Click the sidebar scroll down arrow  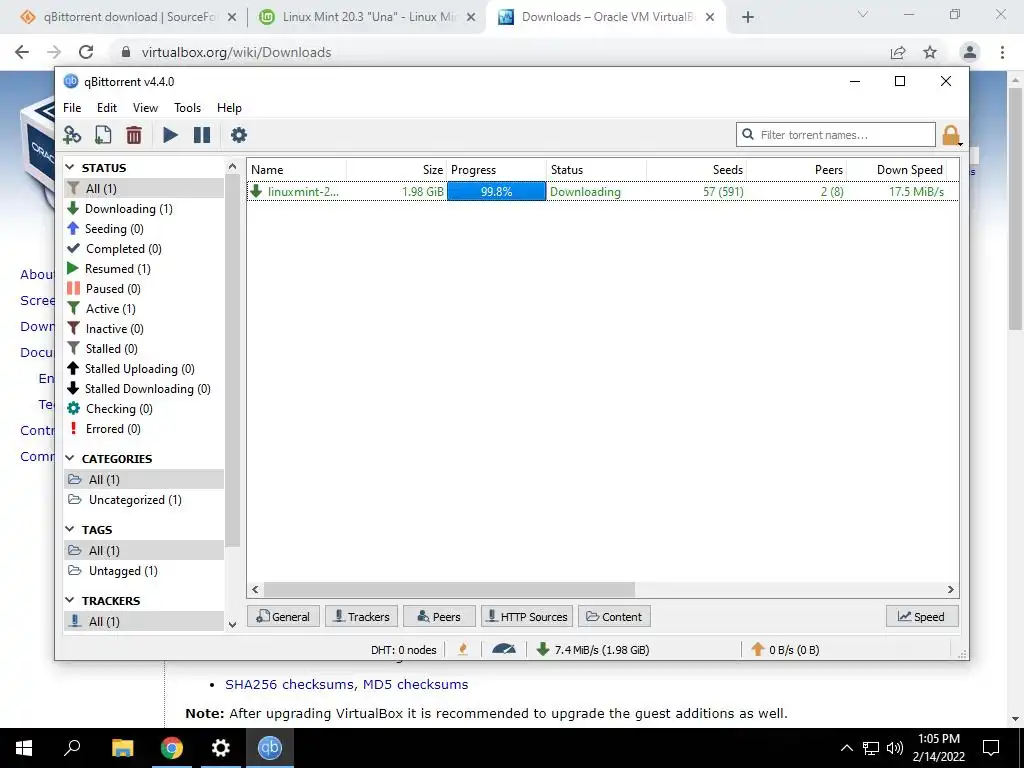[x=232, y=624]
